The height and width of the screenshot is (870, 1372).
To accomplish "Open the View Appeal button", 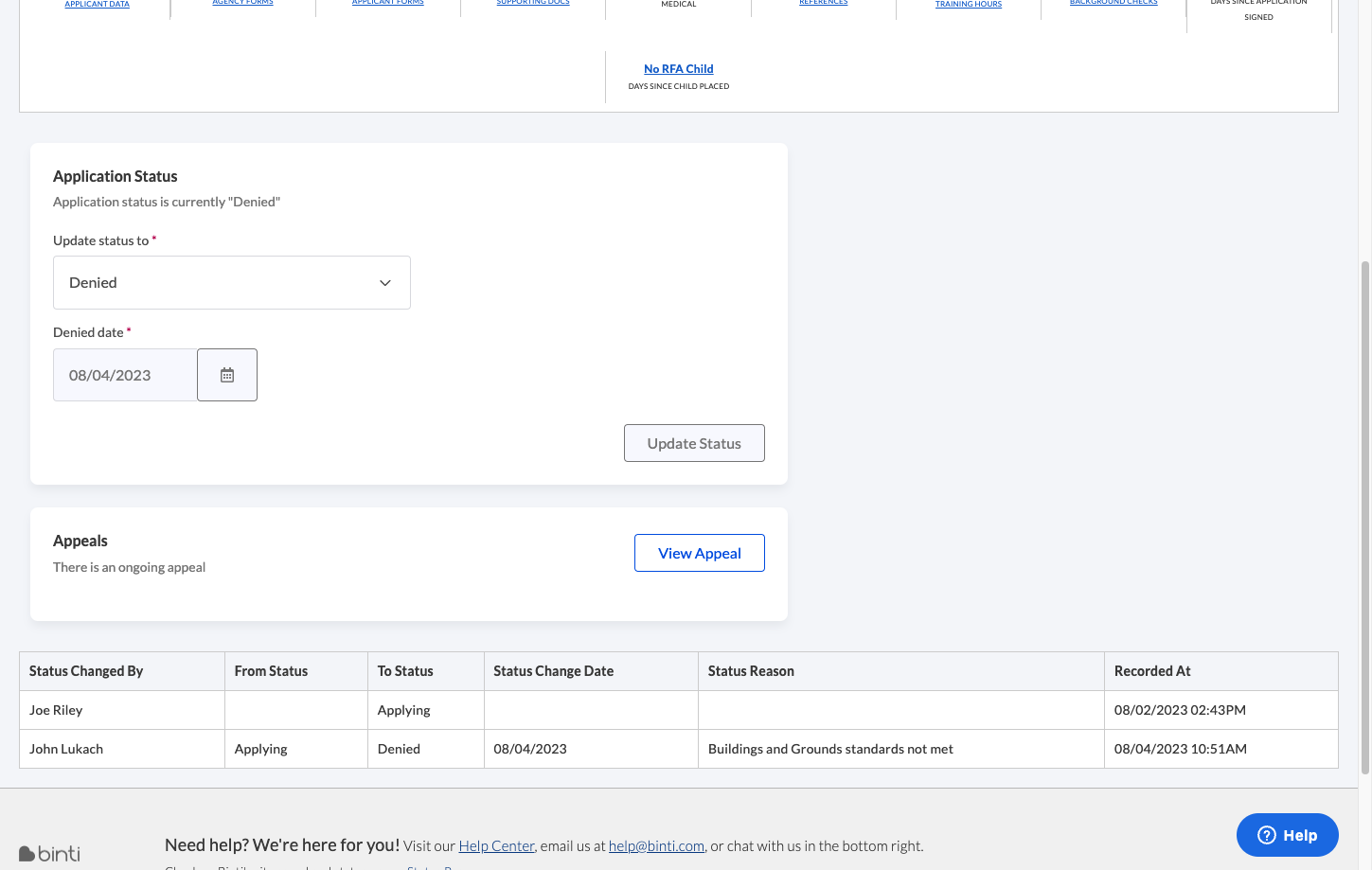I will [x=700, y=553].
